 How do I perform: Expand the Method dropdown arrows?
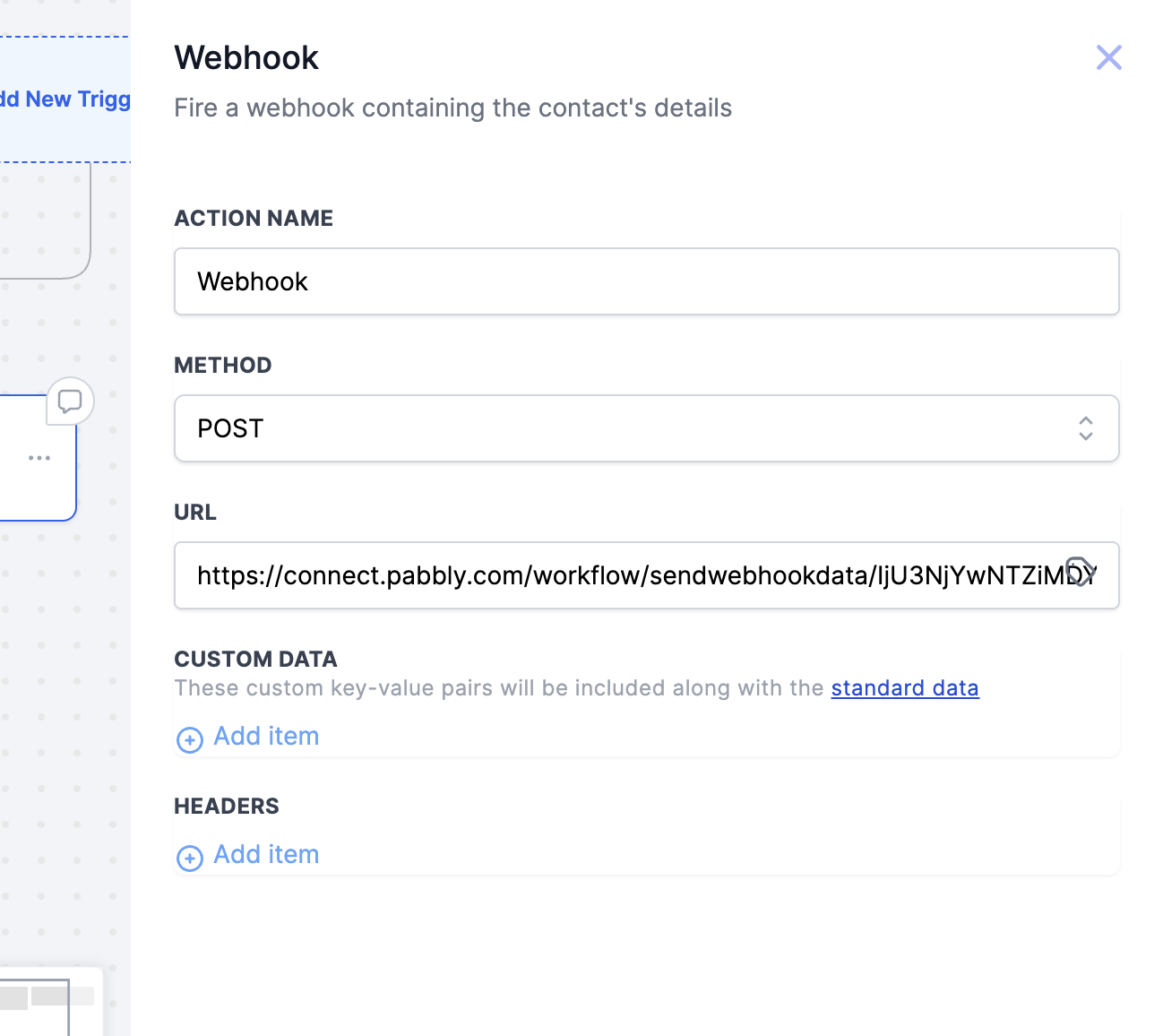point(1085,428)
